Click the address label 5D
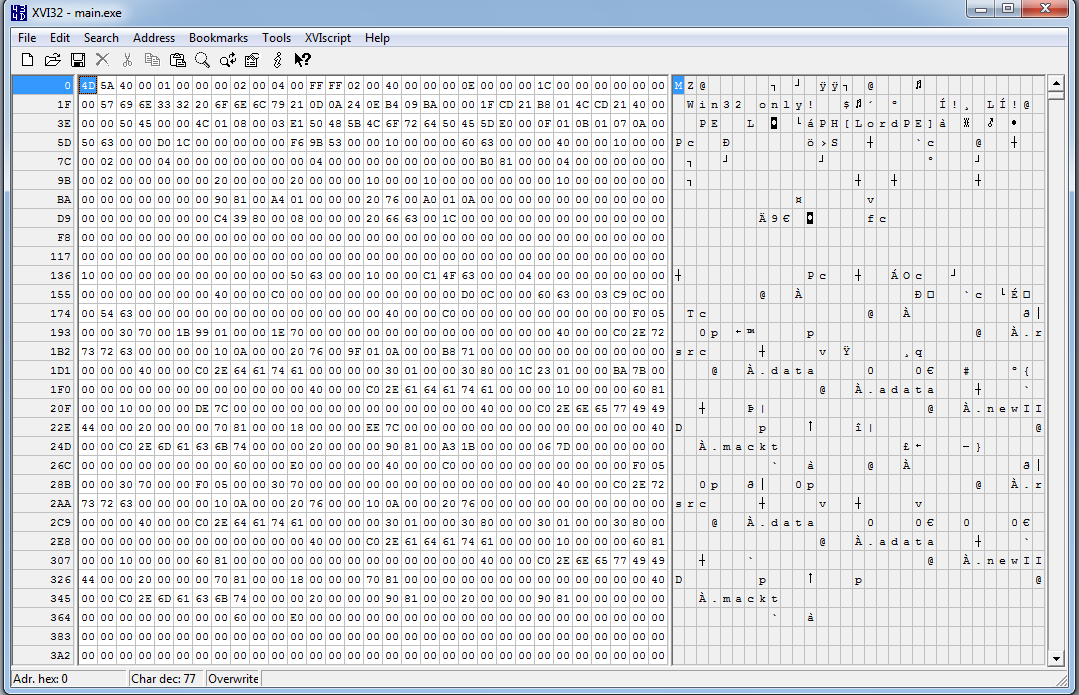 coord(63,142)
